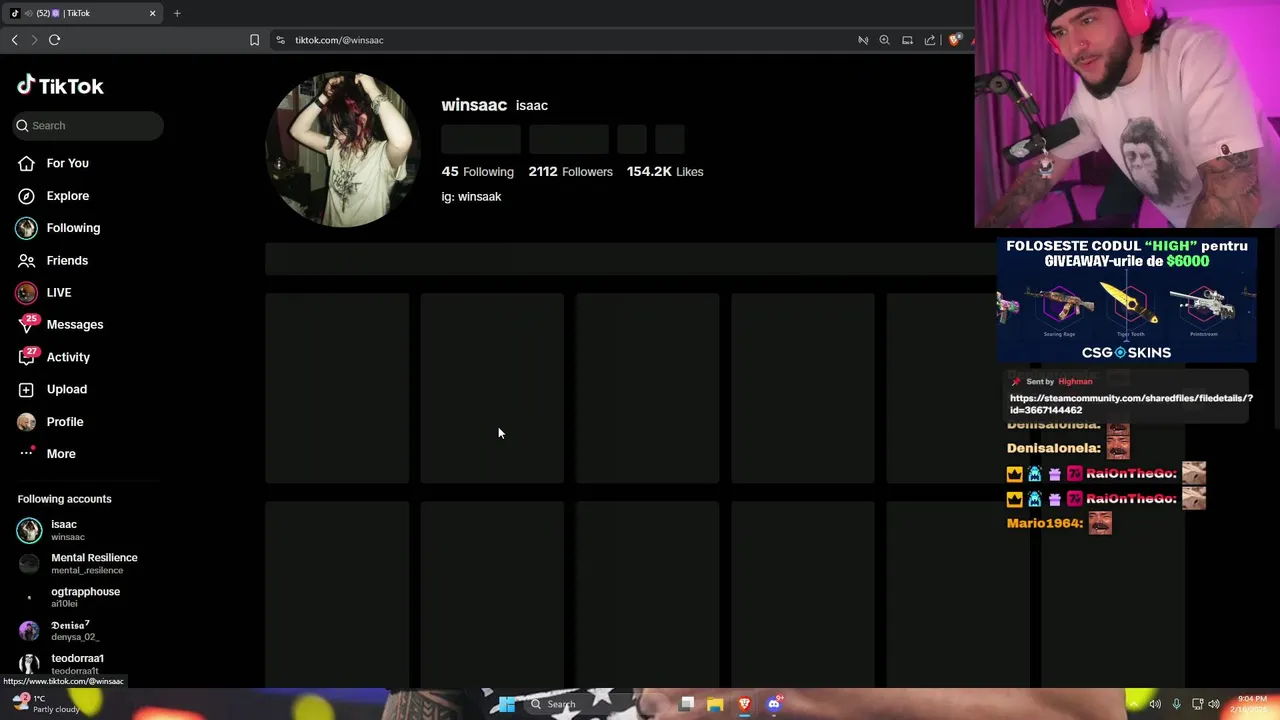
Task: Open the Brave Shields icon
Action: pyautogui.click(x=955, y=40)
